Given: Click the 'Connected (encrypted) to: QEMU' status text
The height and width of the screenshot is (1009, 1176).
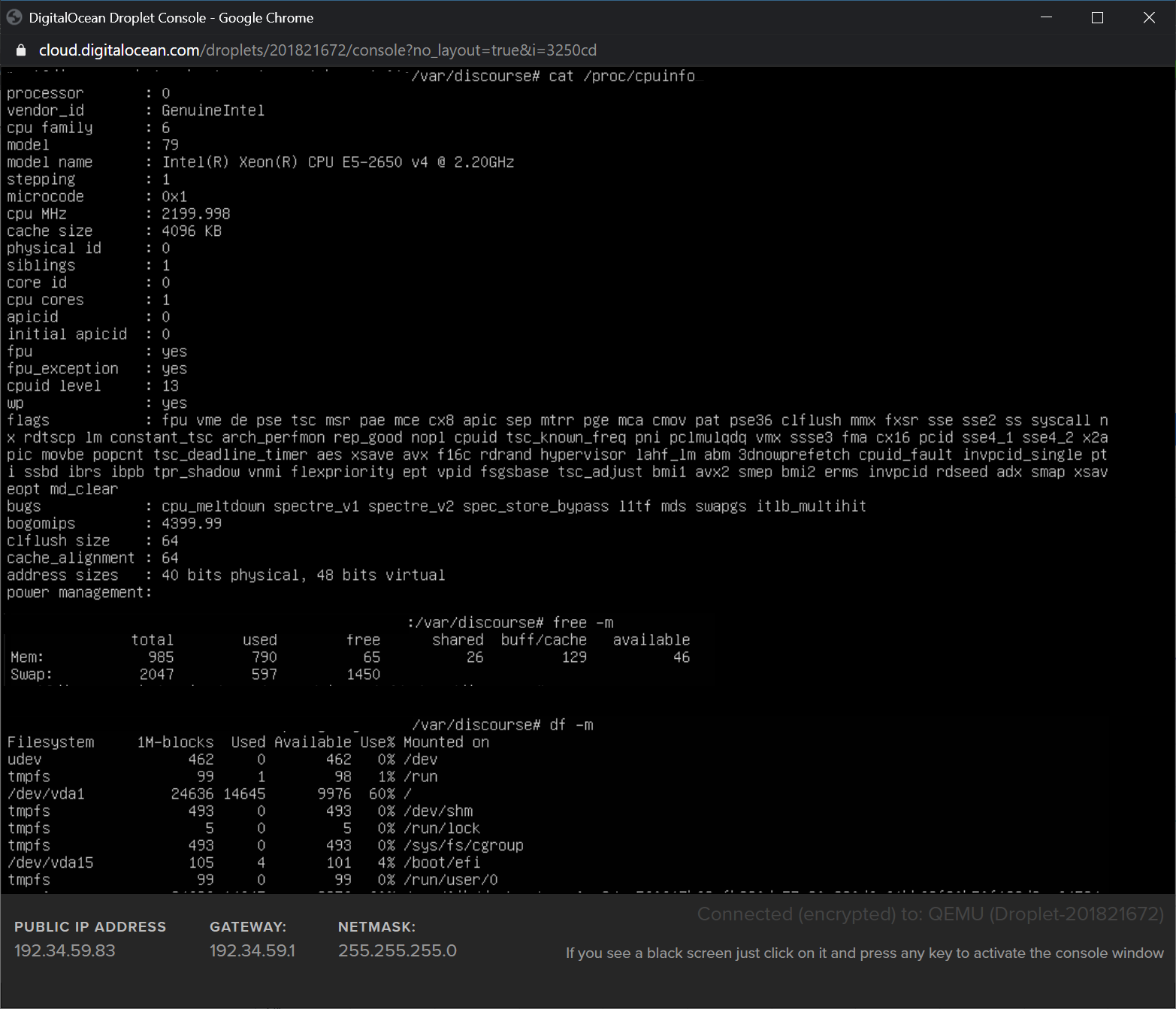Looking at the screenshot, I should pyautogui.click(x=930, y=914).
